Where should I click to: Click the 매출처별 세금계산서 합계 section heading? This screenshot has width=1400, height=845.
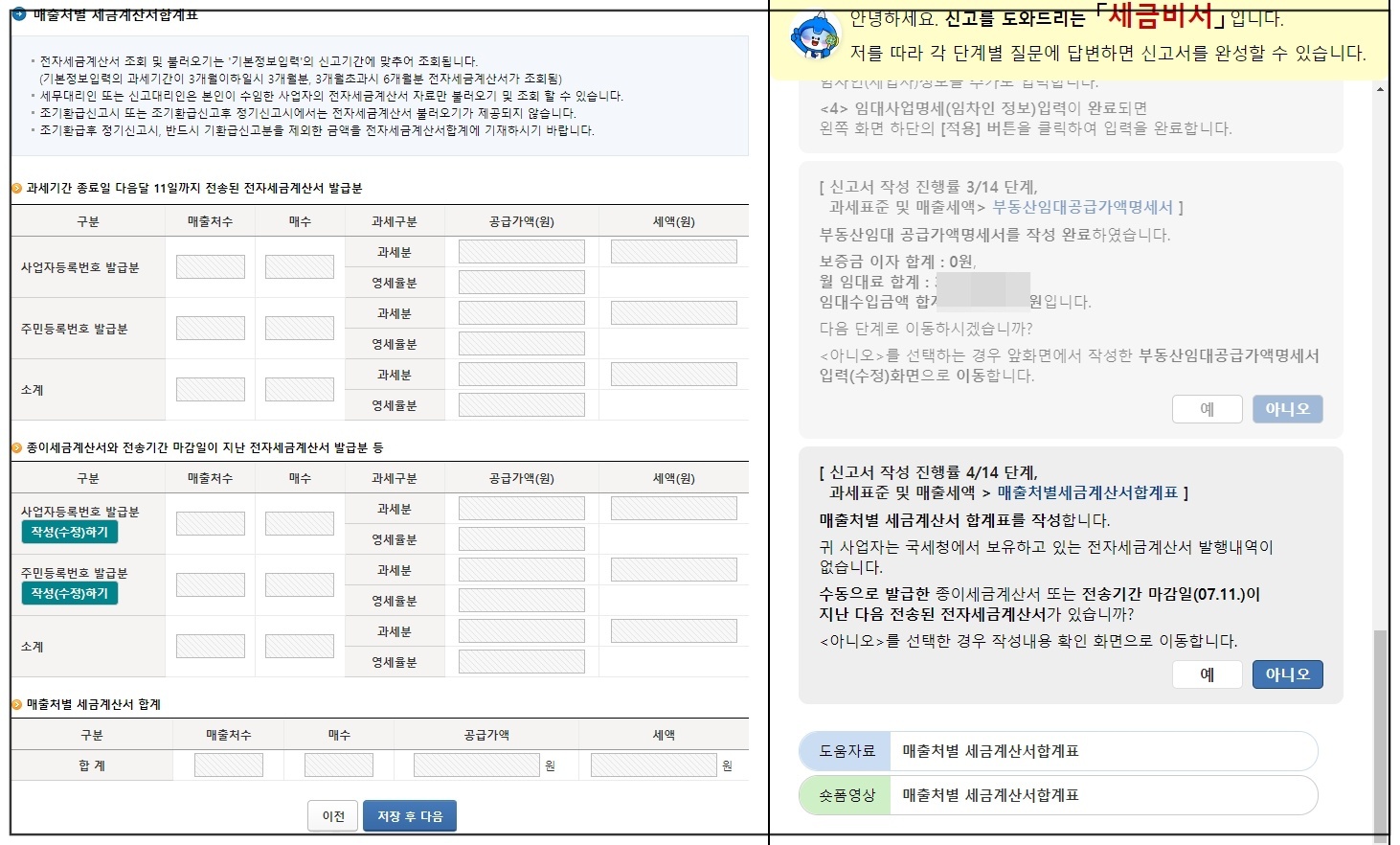[94, 704]
